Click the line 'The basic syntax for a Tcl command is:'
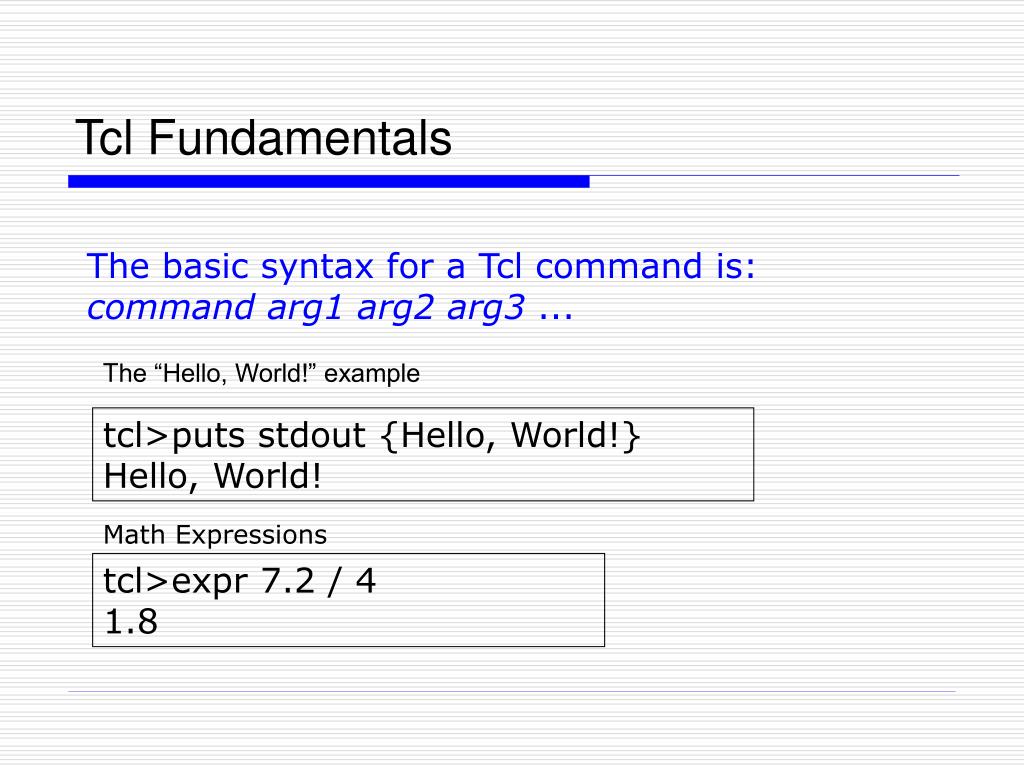 (x=421, y=266)
